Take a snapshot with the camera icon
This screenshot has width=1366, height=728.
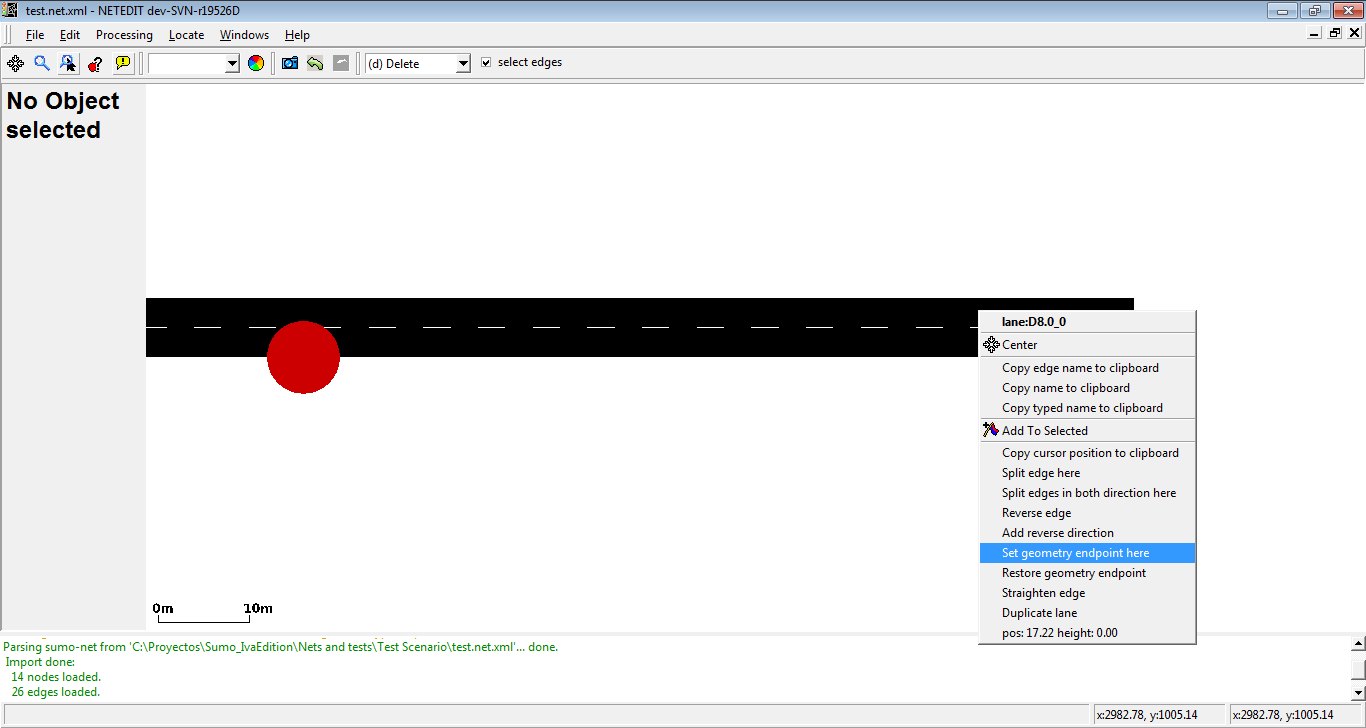point(290,63)
